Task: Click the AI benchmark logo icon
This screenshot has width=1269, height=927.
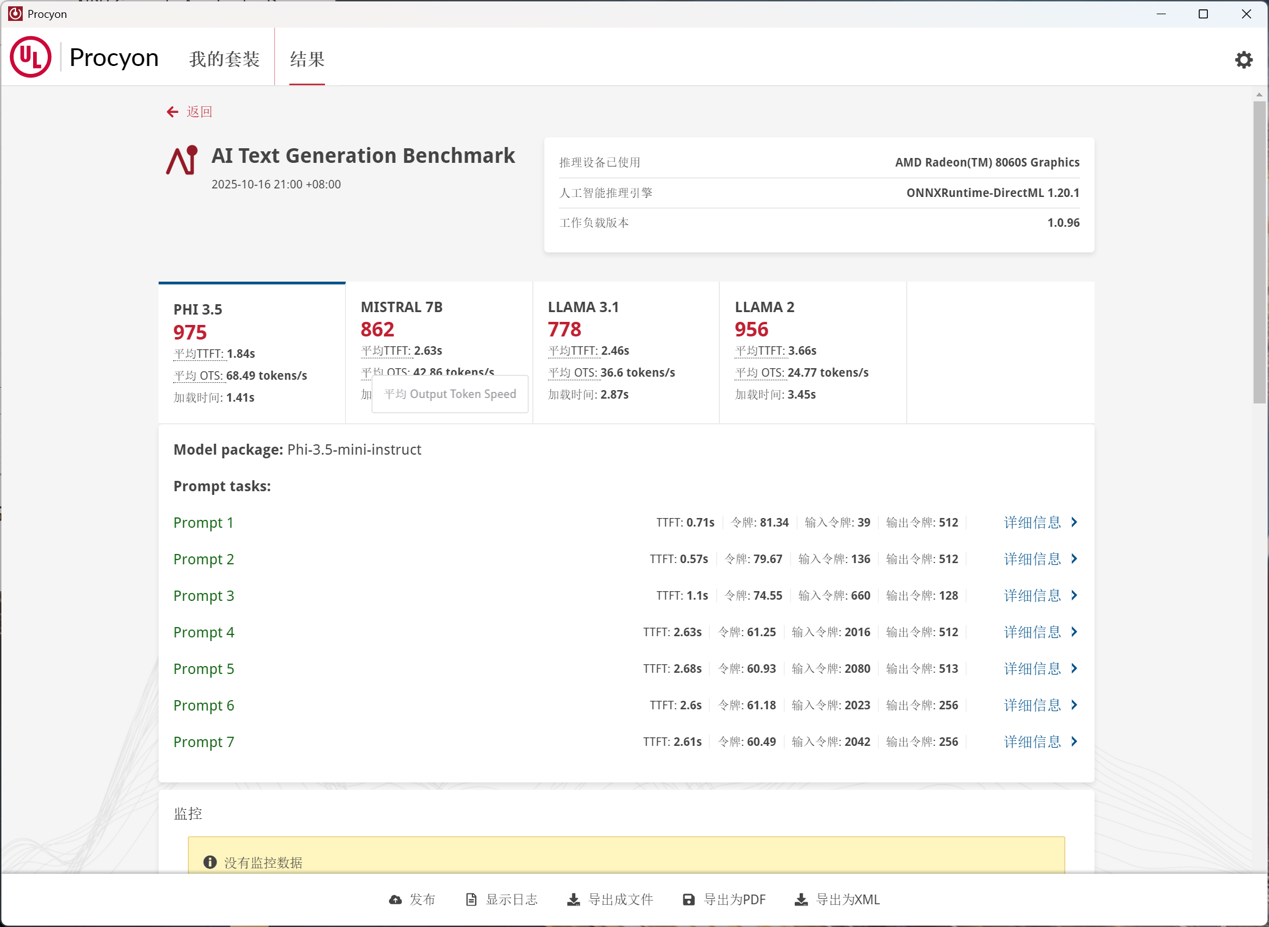Action: click(x=182, y=160)
